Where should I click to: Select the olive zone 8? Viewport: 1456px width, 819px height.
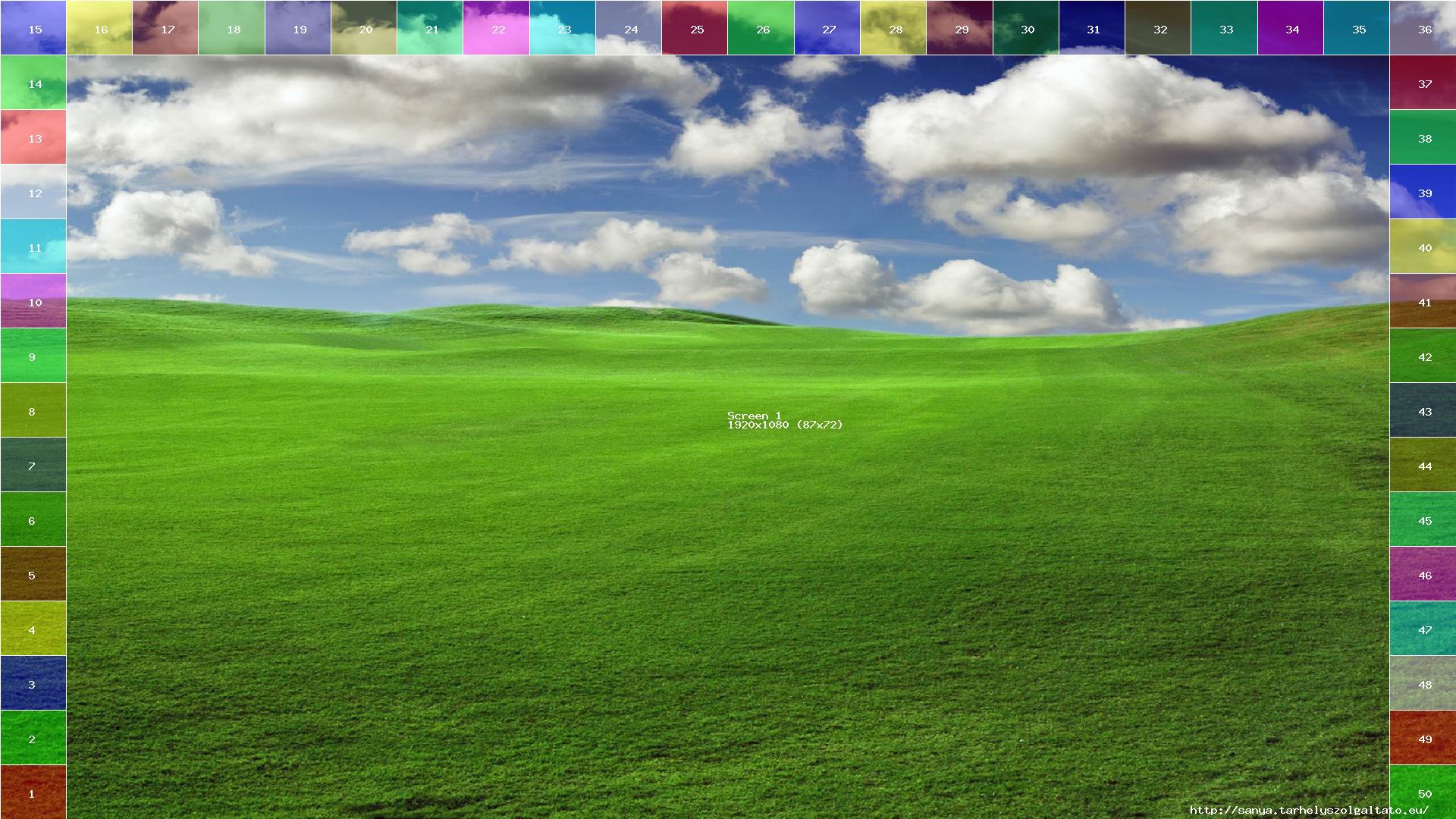pos(33,409)
